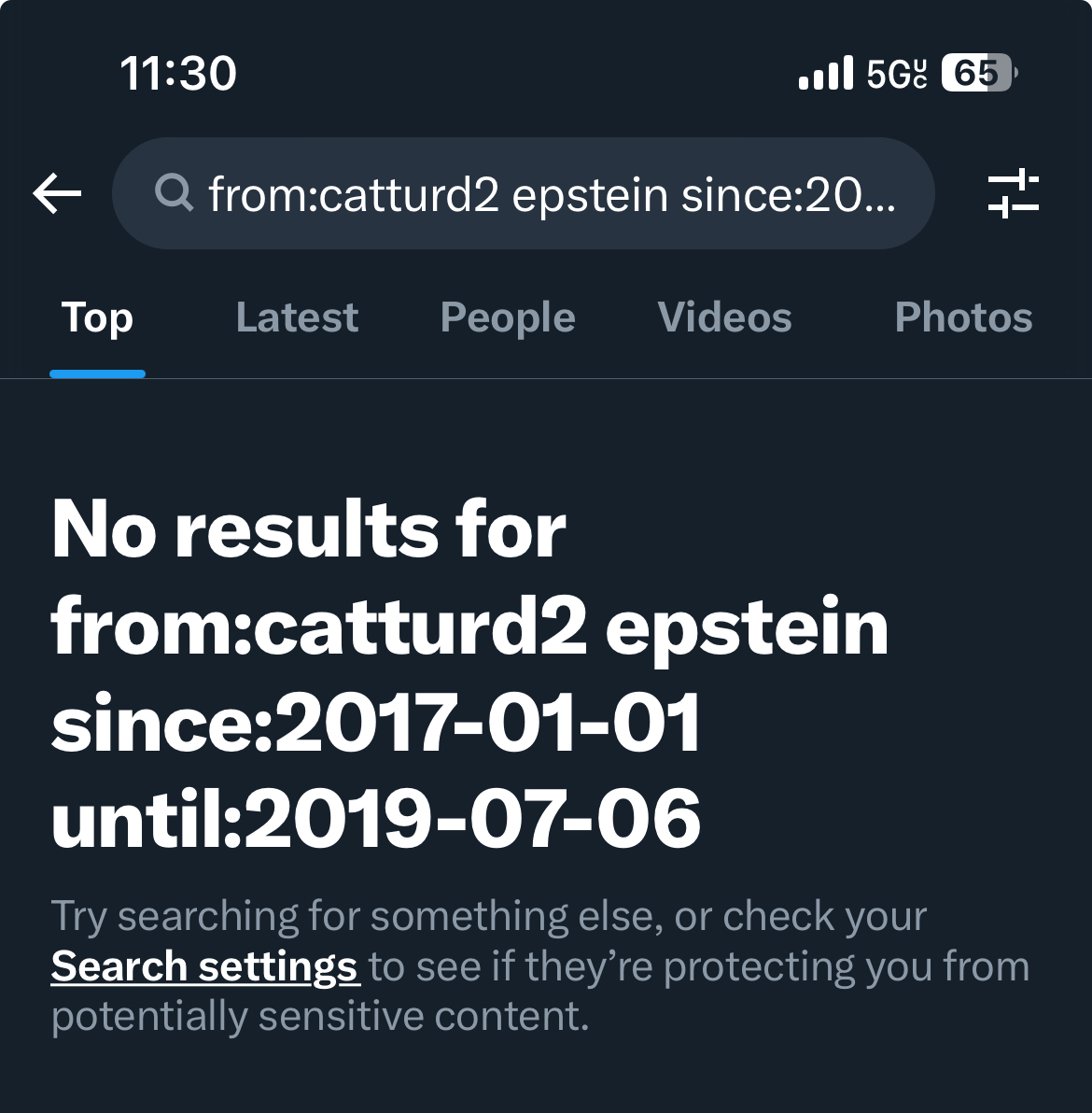1092x1113 pixels.
Task: Tap the 11:30 clock in status bar
Action: click(178, 73)
